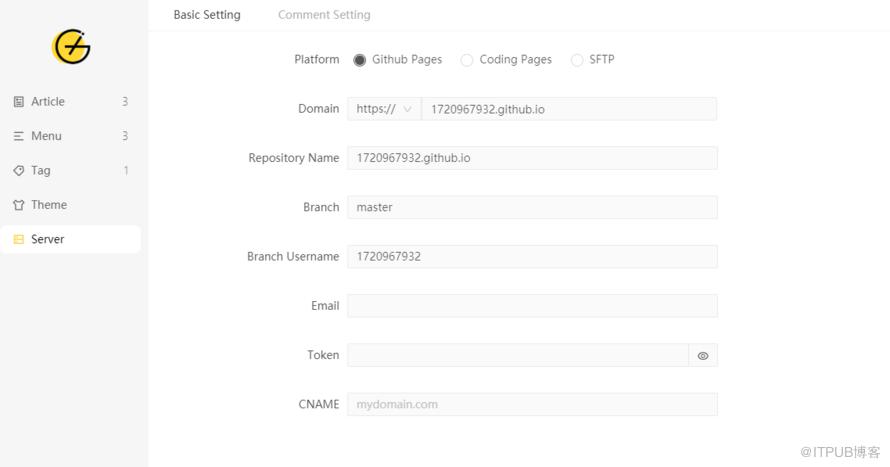Open the Menu section
The image size is (890, 467).
pyautogui.click(x=70, y=136)
